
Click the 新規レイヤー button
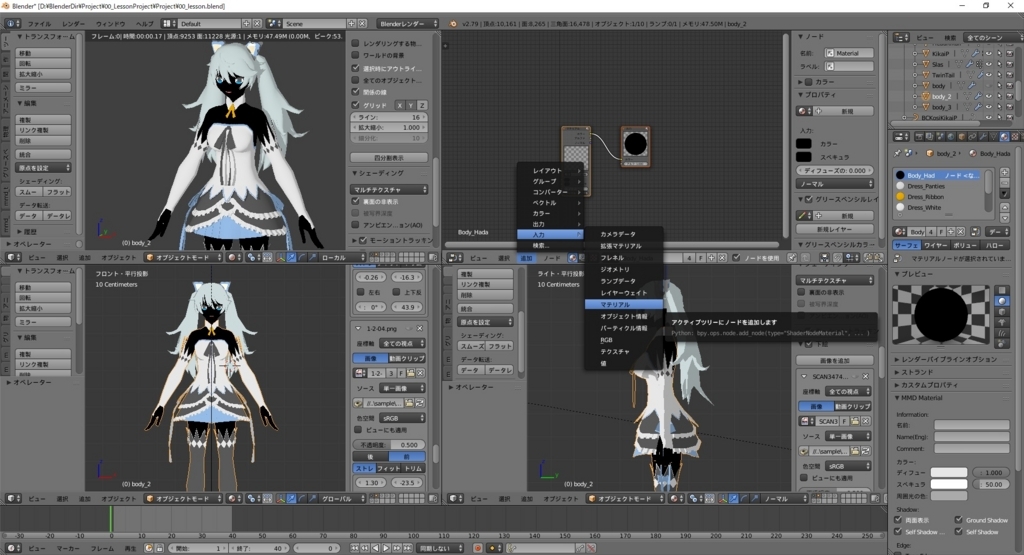[x=835, y=229]
